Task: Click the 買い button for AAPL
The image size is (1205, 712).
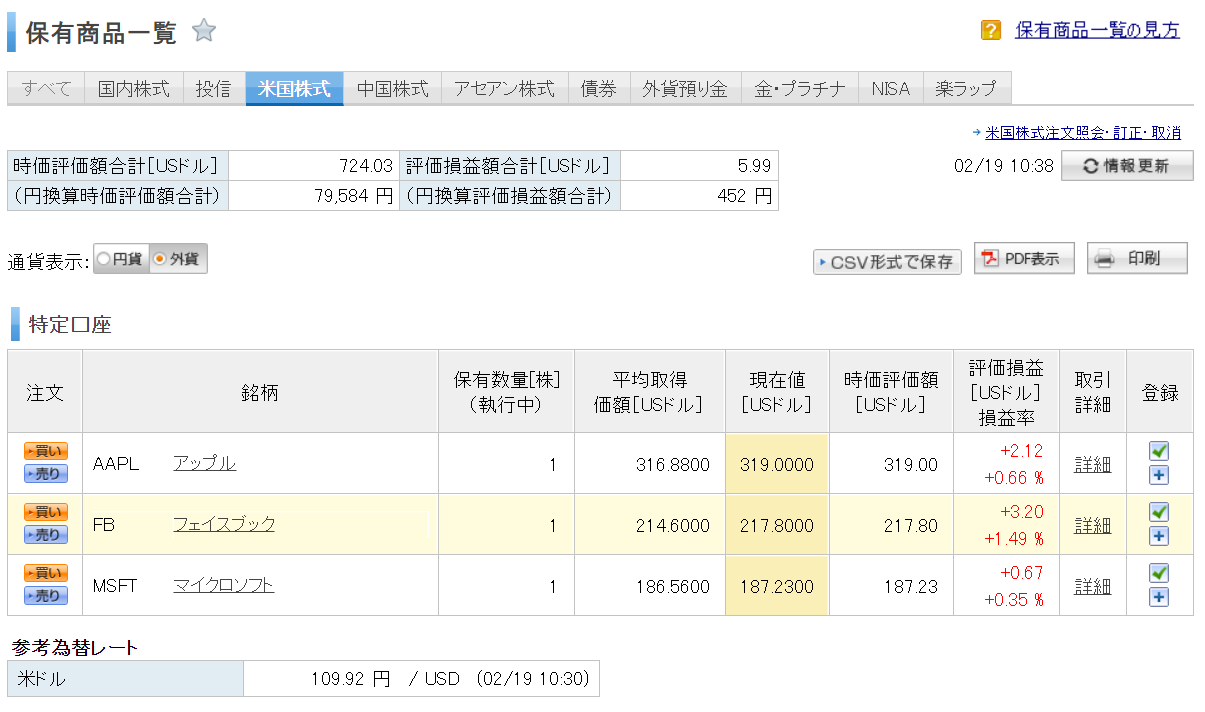Action: click(46, 451)
